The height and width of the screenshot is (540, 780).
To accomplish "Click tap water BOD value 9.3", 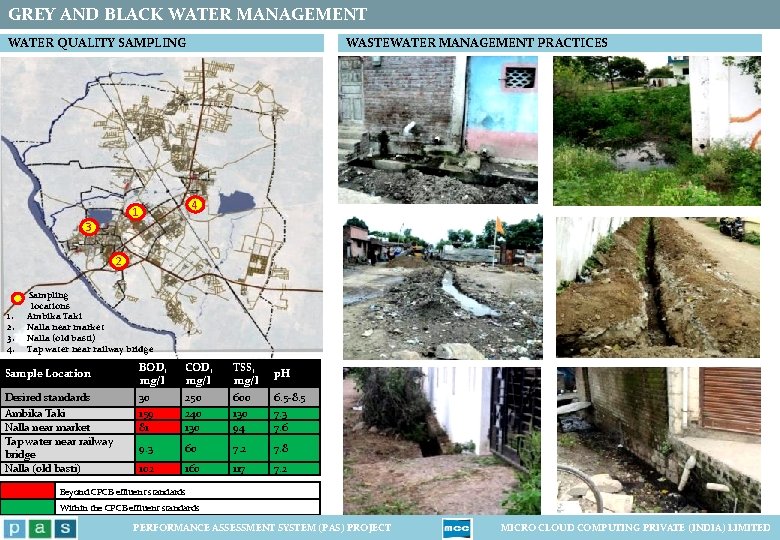I will (146, 449).
